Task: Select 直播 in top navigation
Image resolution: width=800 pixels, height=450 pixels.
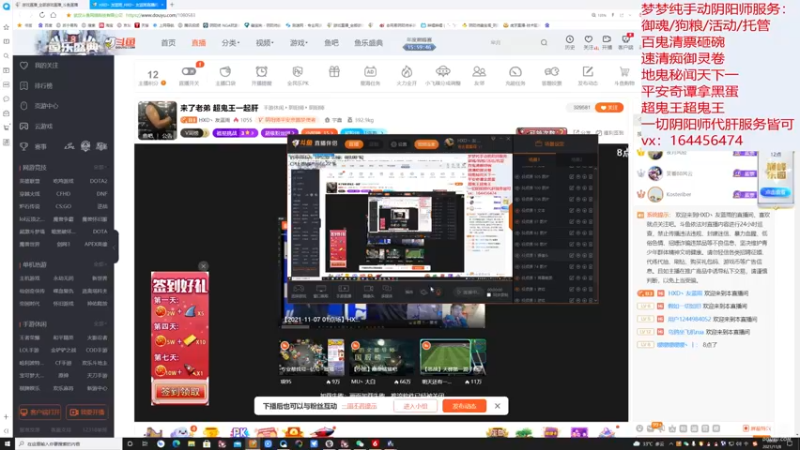Action: 198,43
